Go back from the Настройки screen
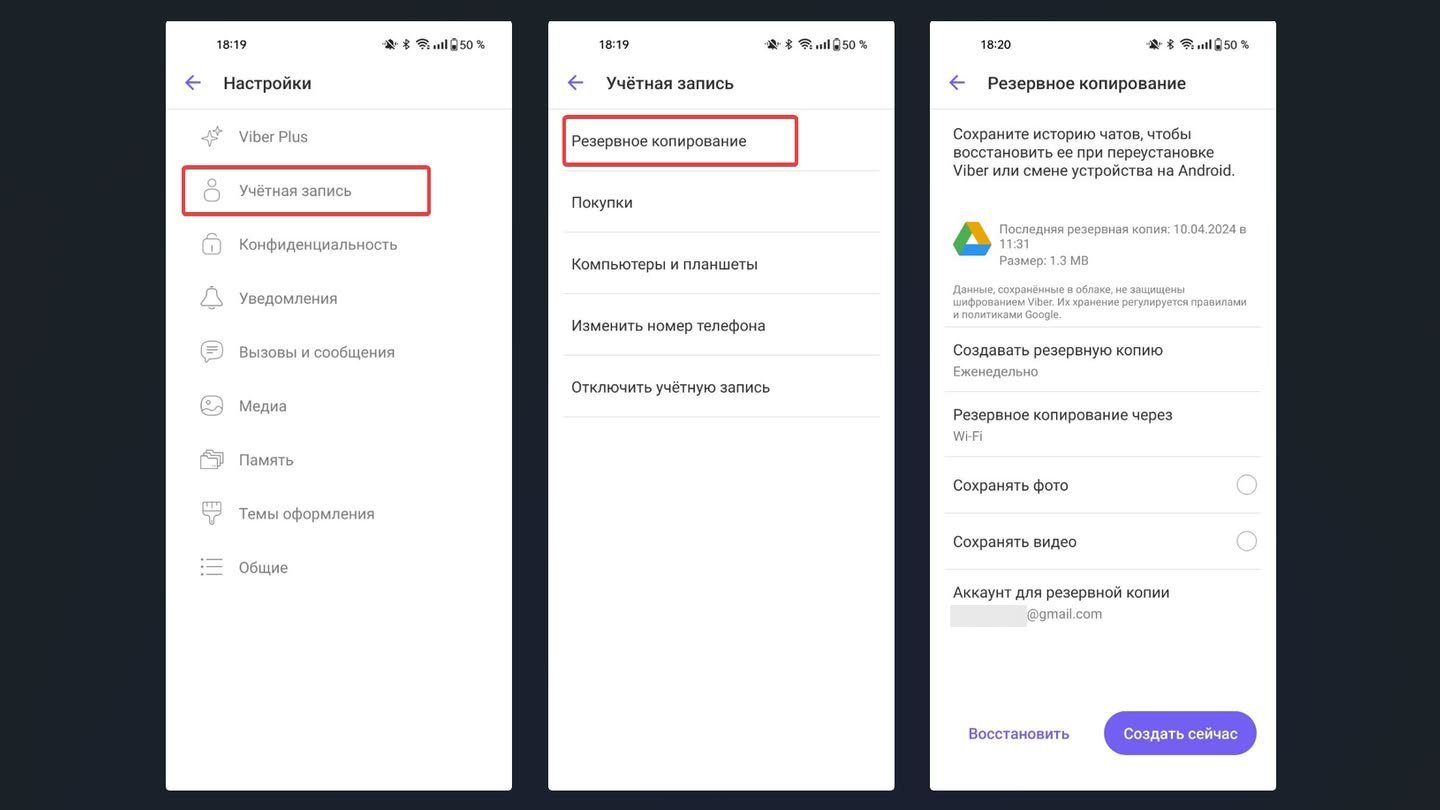This screenshot has height=810, width=1440. pos(193,83)
